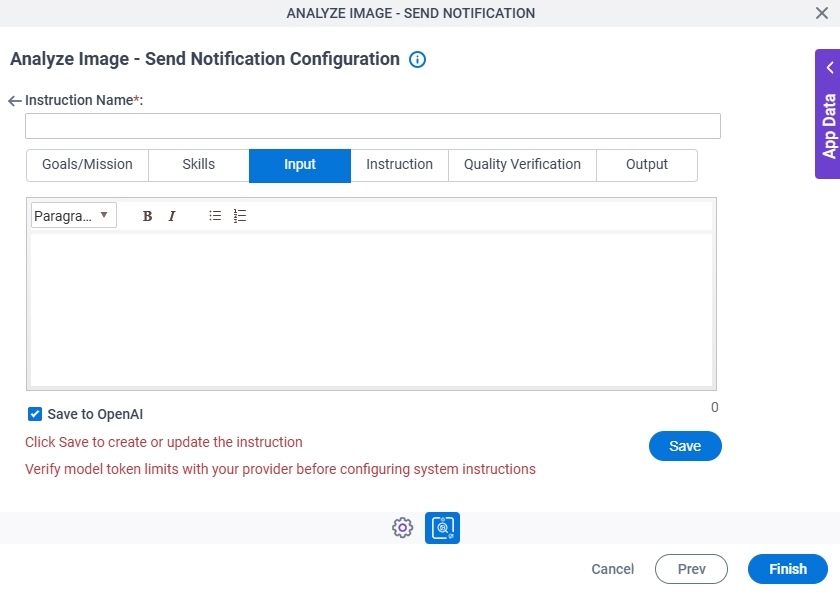Focus the Instruction Name text field
The image size is (840, 592).
coord(373,126)
